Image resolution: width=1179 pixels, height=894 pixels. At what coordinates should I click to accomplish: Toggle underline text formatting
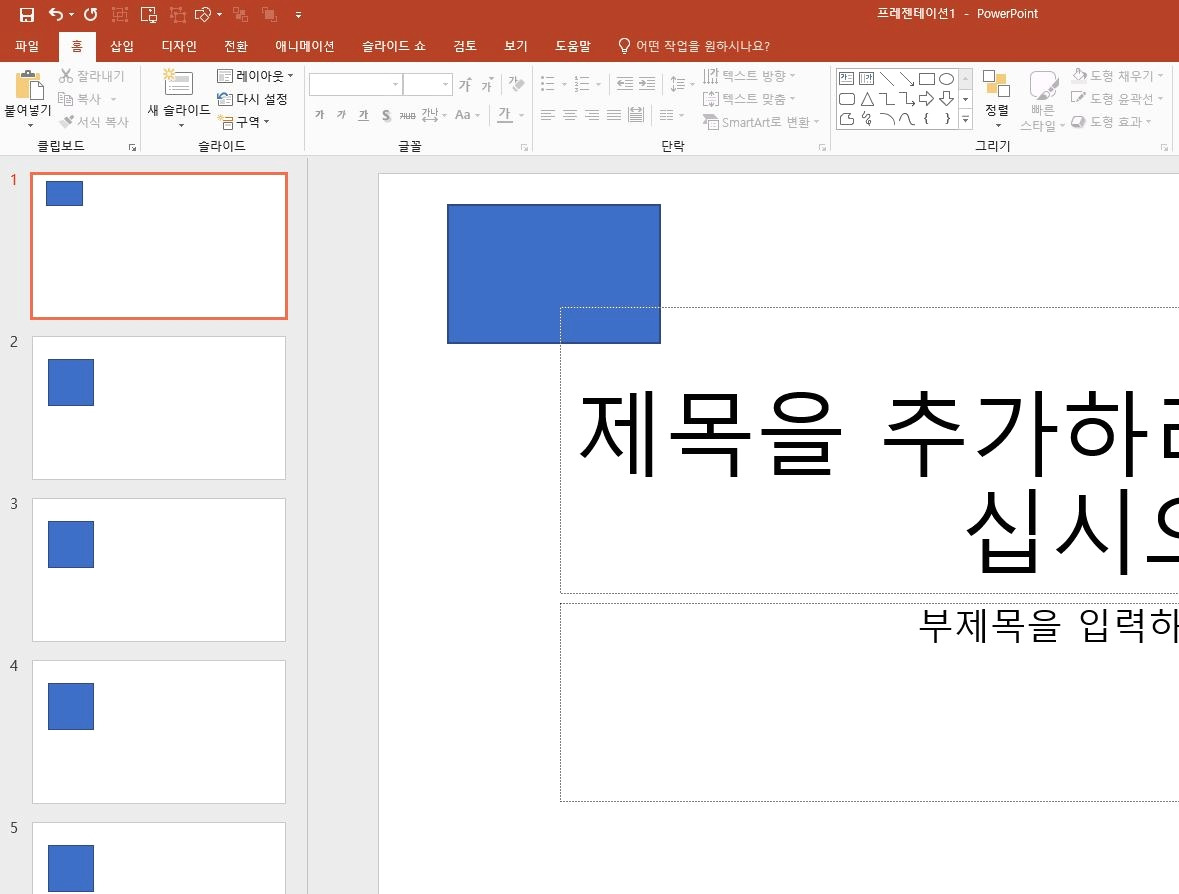pos(364,115)
